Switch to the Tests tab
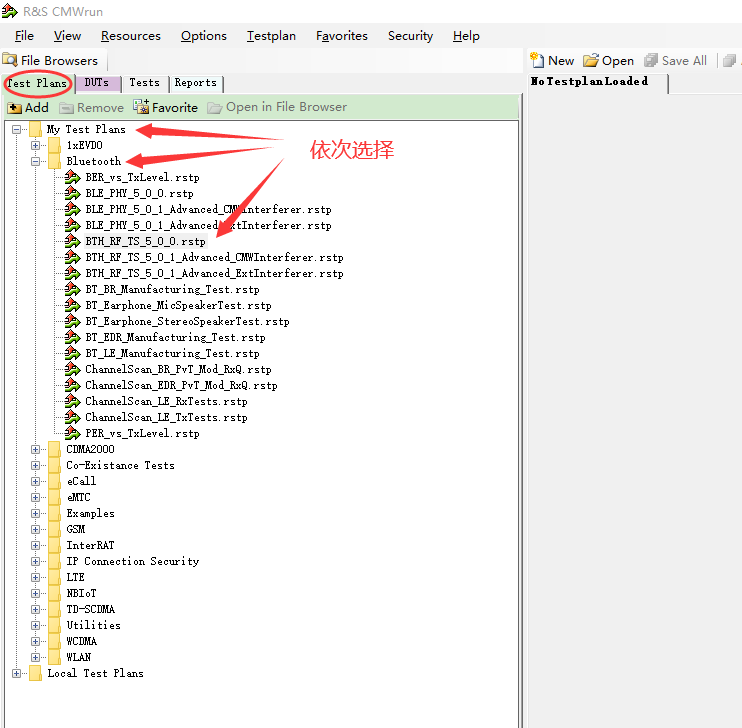This screenshot has width=742, height=728. click(x=144, y=83)
